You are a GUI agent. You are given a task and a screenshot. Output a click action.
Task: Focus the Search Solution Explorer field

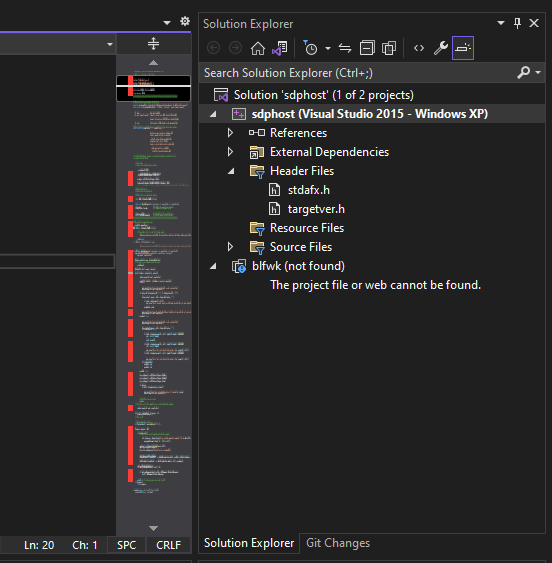point(359,73)
